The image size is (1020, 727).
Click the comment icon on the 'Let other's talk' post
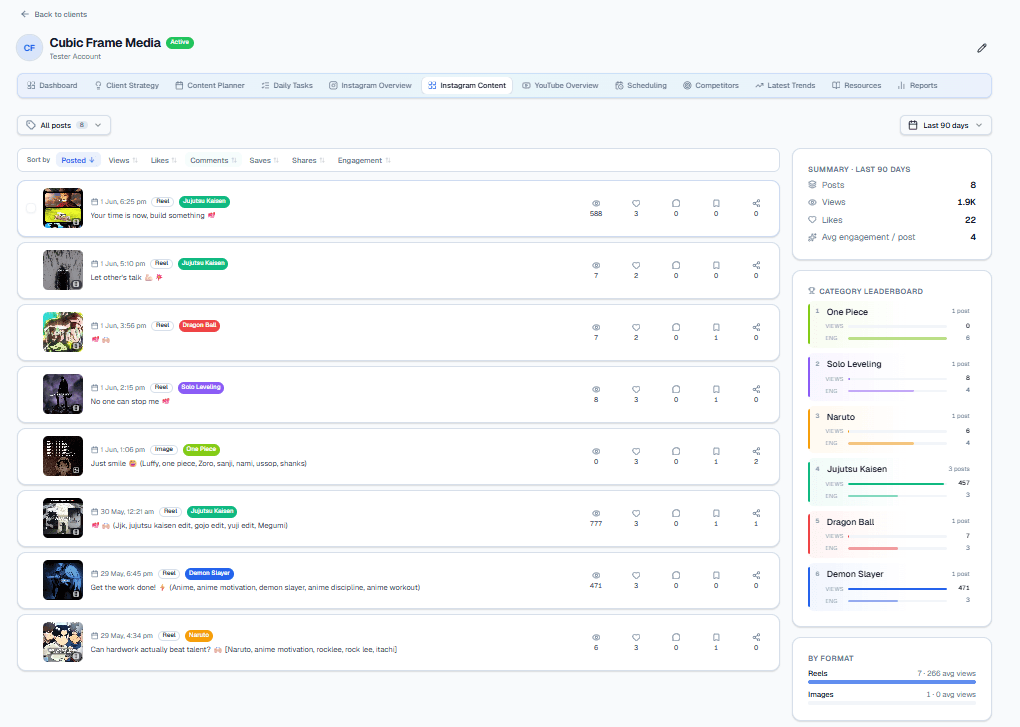(x=676, y=265)
